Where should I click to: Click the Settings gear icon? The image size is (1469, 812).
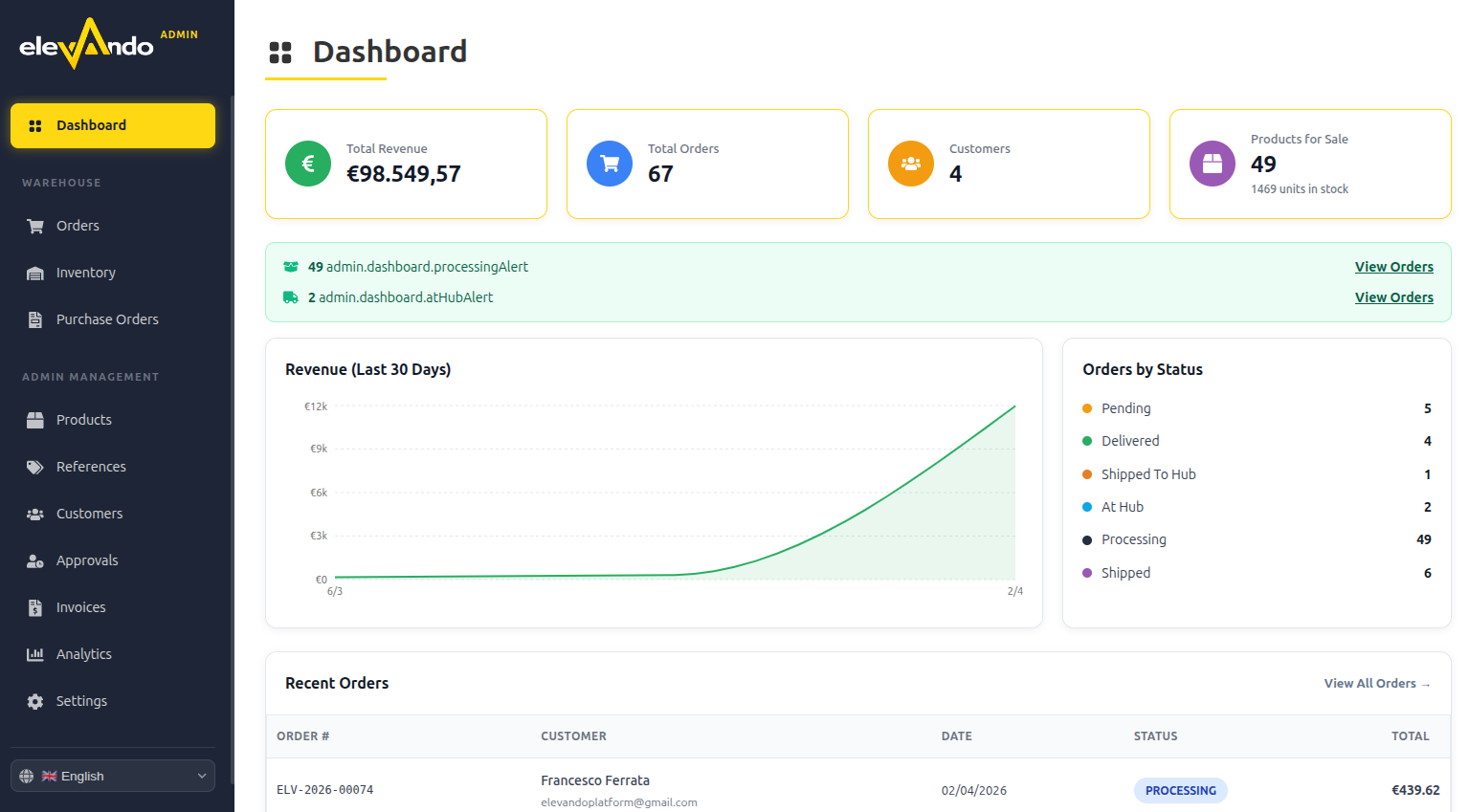pos(35,701)
